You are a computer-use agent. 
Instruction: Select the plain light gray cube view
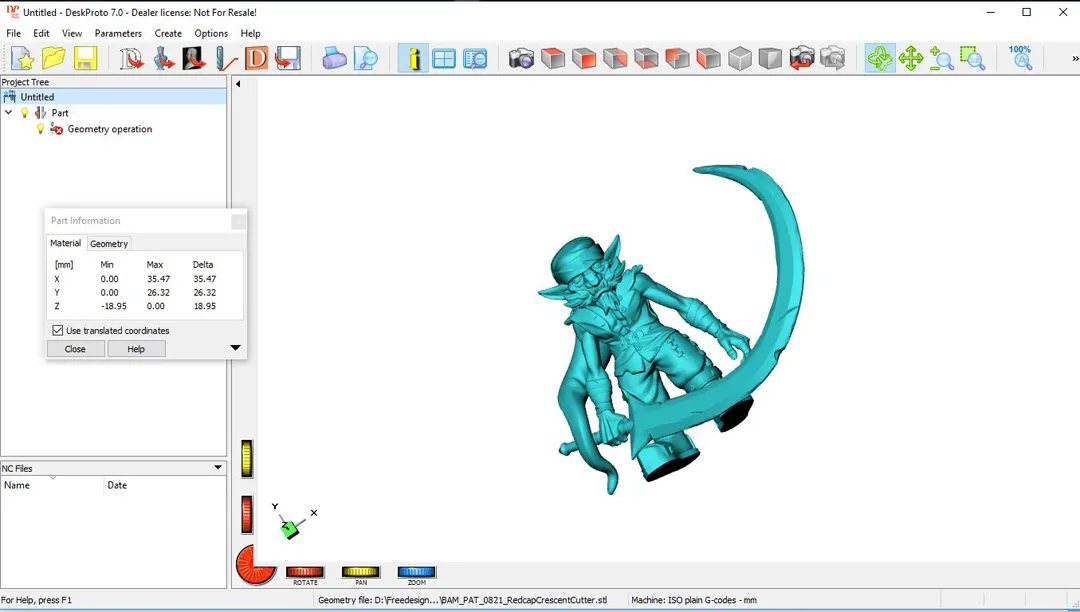coord(740,59)
